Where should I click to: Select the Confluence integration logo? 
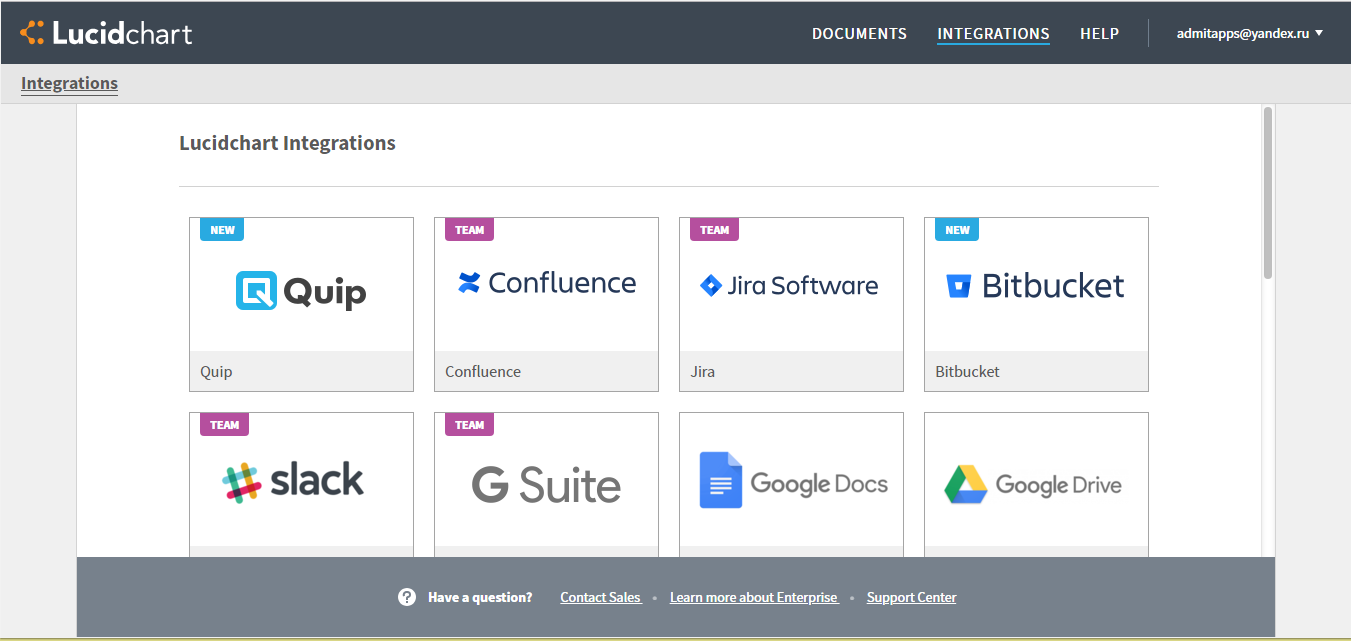pos(546,283)
